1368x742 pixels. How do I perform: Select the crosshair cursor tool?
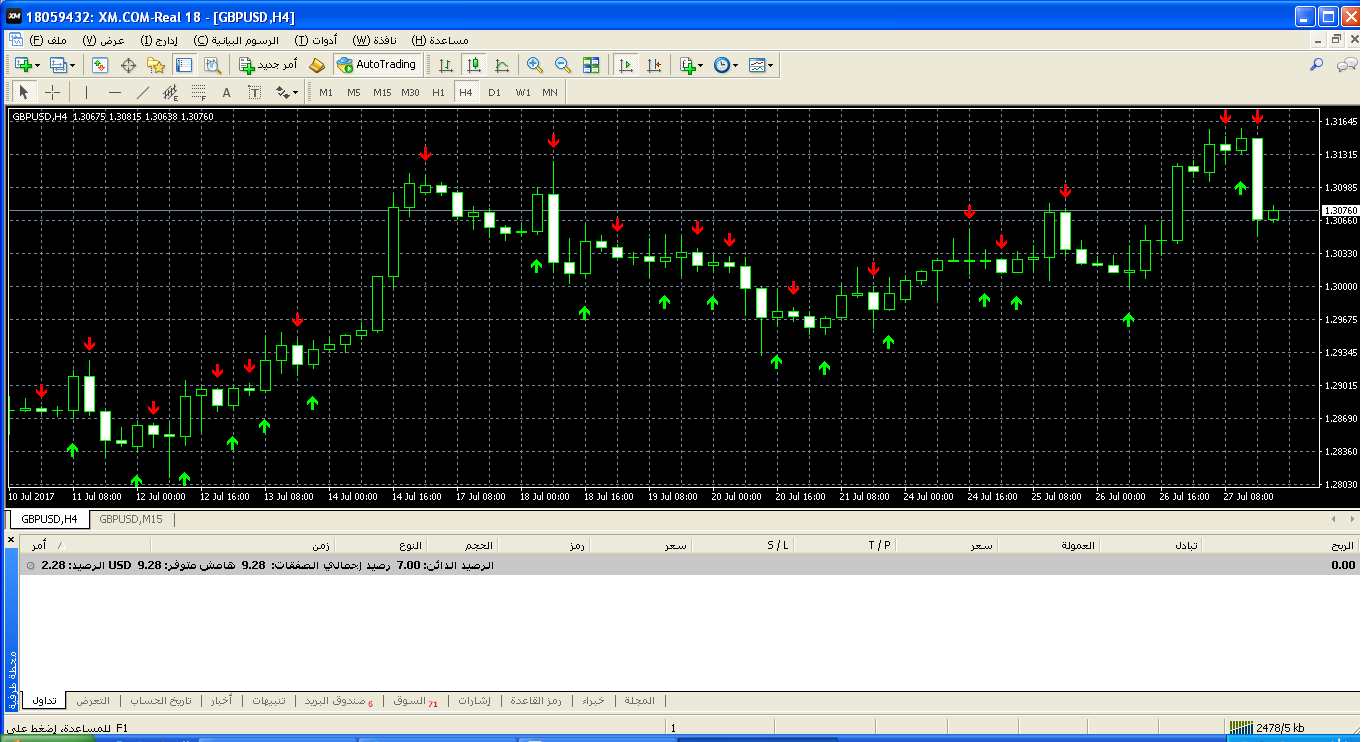click(x=53, y=92)
